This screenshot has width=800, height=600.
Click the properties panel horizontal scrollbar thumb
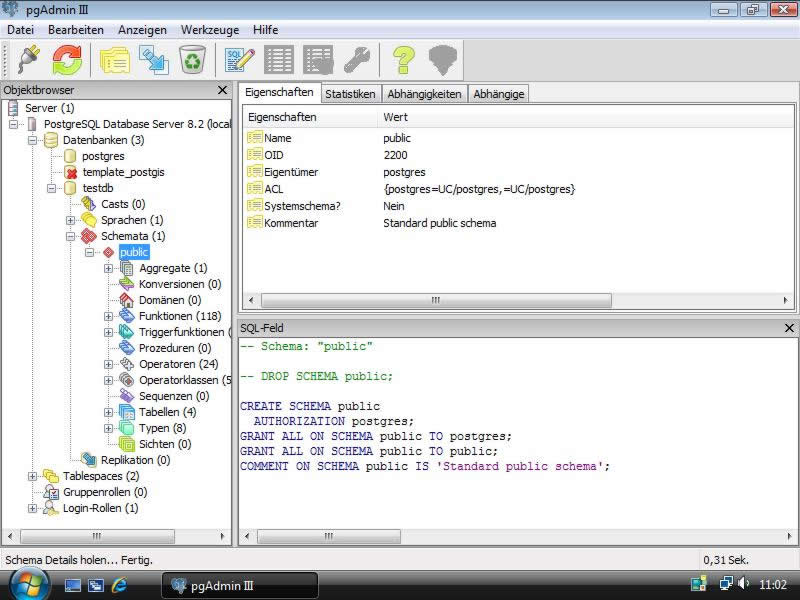click(x=436, y=300)
